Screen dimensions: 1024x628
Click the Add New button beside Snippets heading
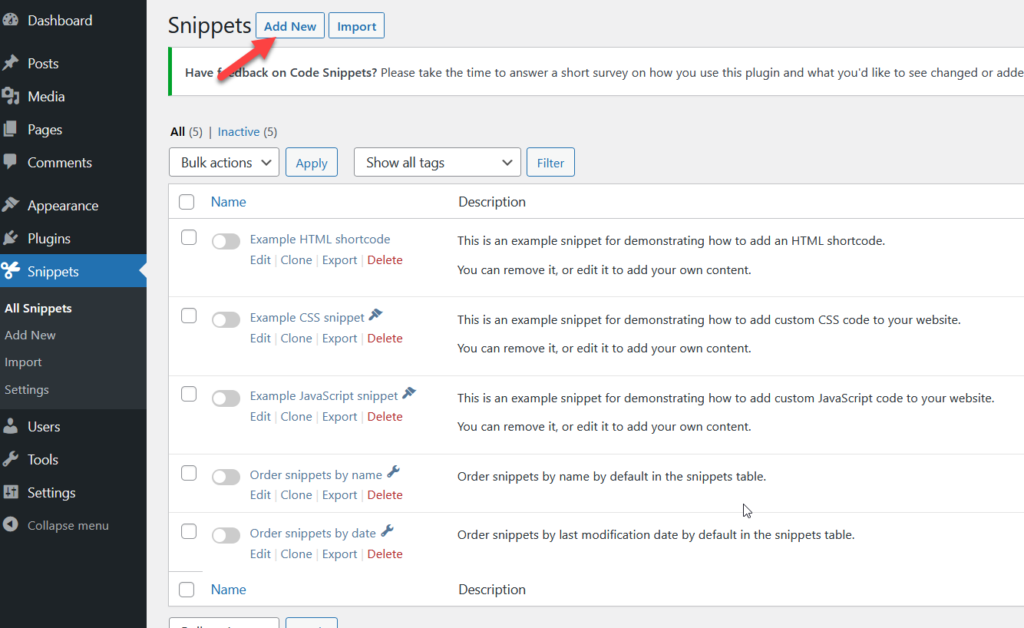tap(290, 26)
